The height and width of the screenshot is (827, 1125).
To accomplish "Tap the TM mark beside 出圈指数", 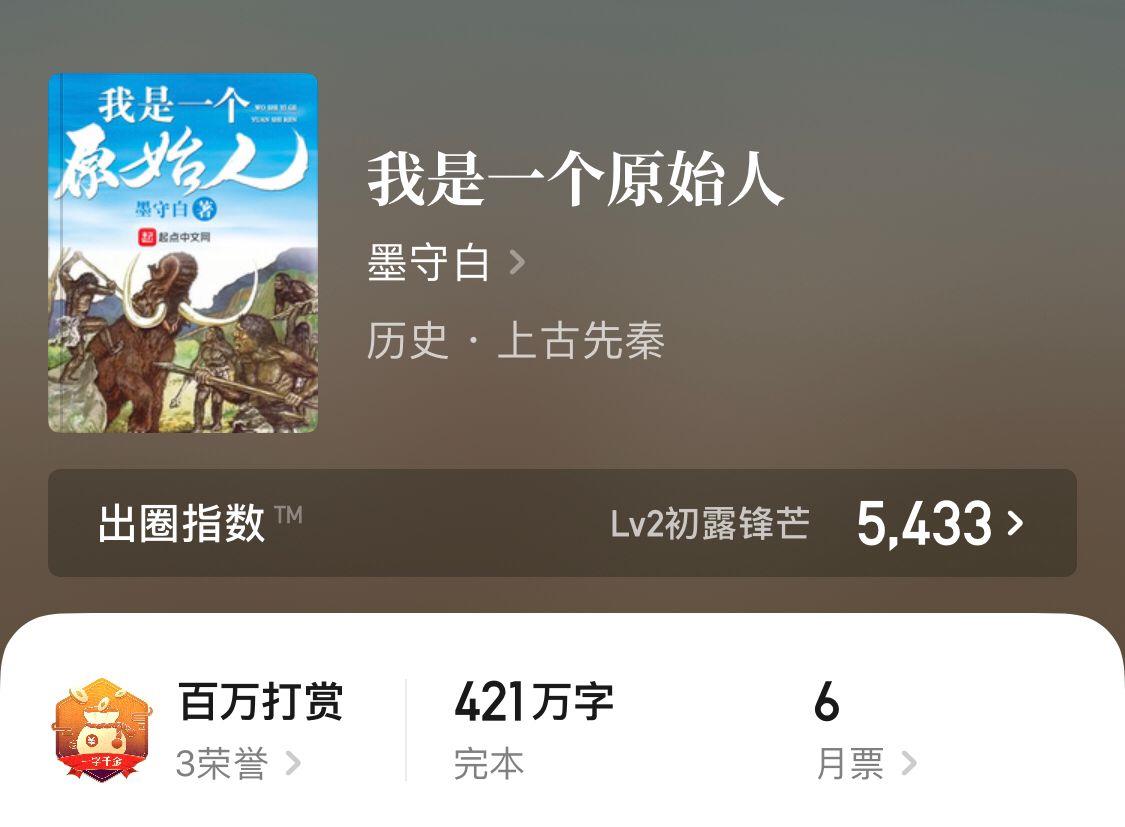I will pos(288,514).
